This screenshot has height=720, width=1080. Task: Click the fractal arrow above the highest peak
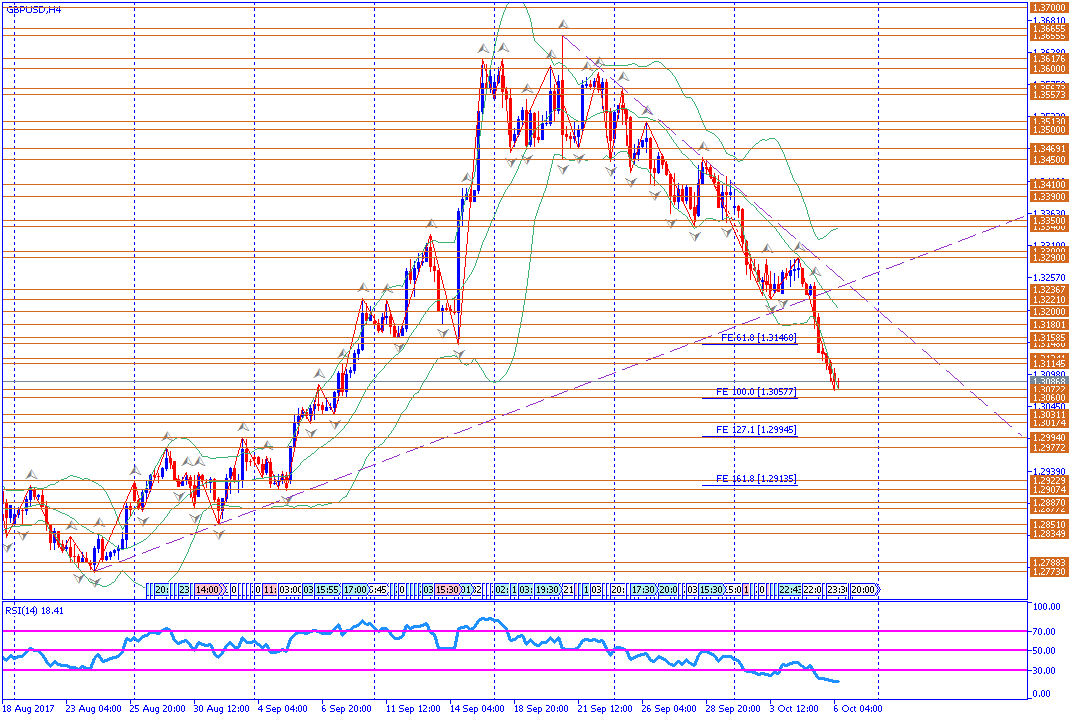564,23
